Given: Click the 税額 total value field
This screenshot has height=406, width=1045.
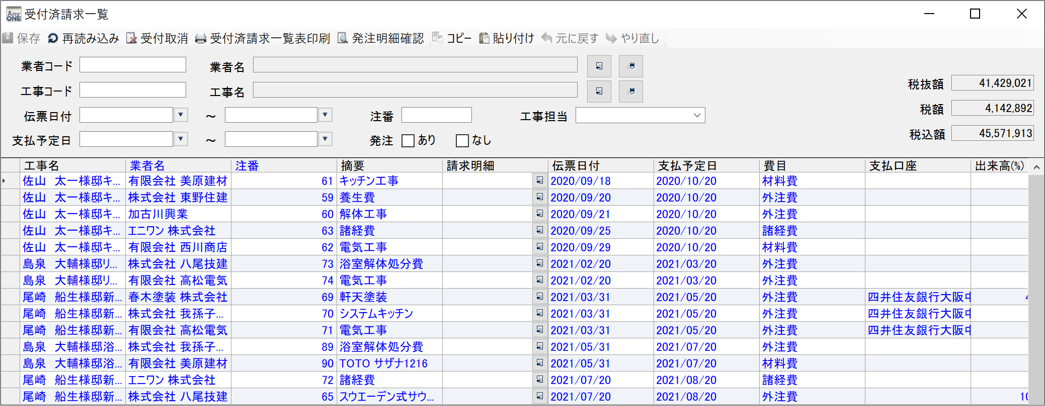Looking at the screenshot, I should [992, 109].
